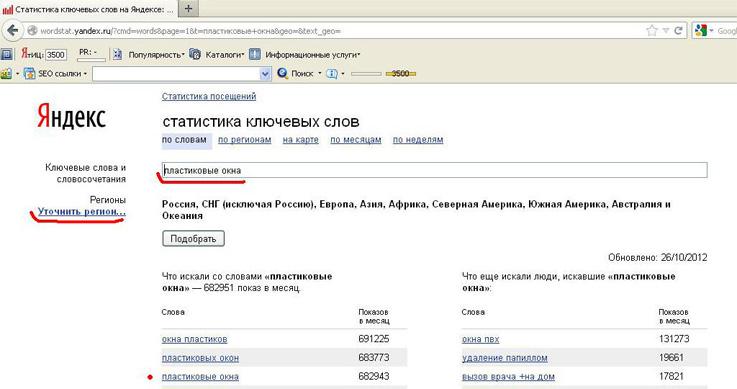The width and height of the screenshot is (737, 389).
Task: Click the TIC value field showing 3500
Action: click(55, 55)
